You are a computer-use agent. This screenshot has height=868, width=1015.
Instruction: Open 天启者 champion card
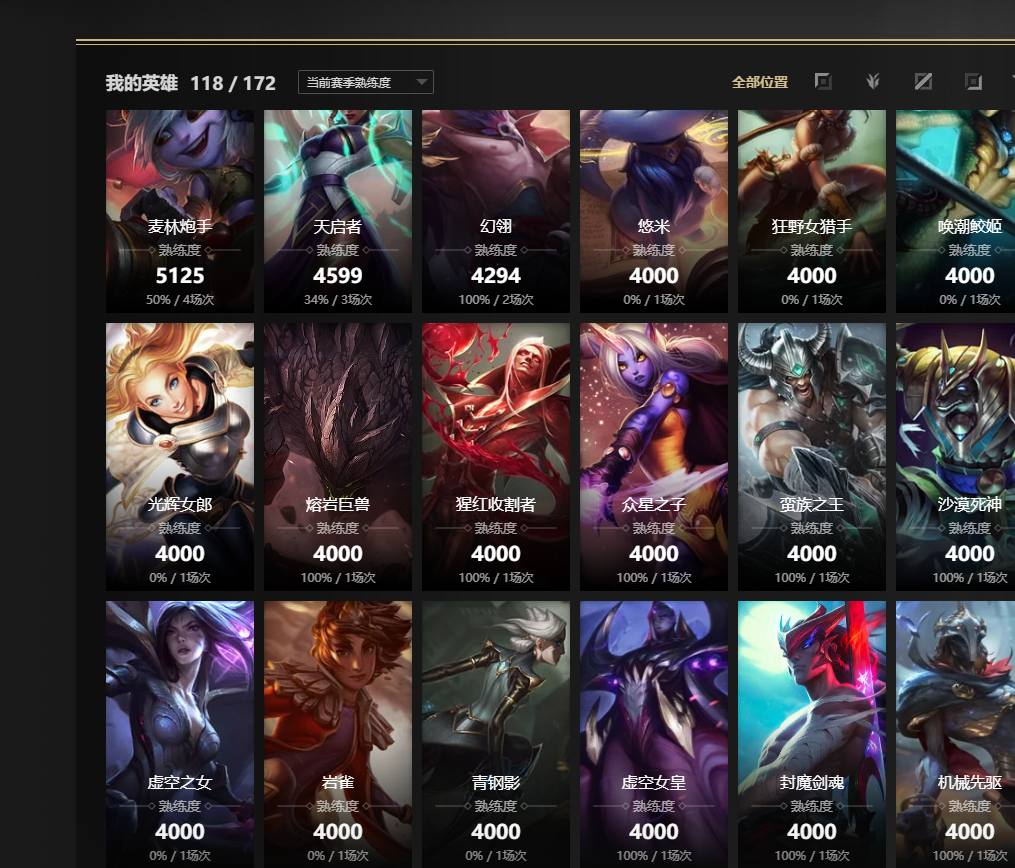[x=338, y=211]
